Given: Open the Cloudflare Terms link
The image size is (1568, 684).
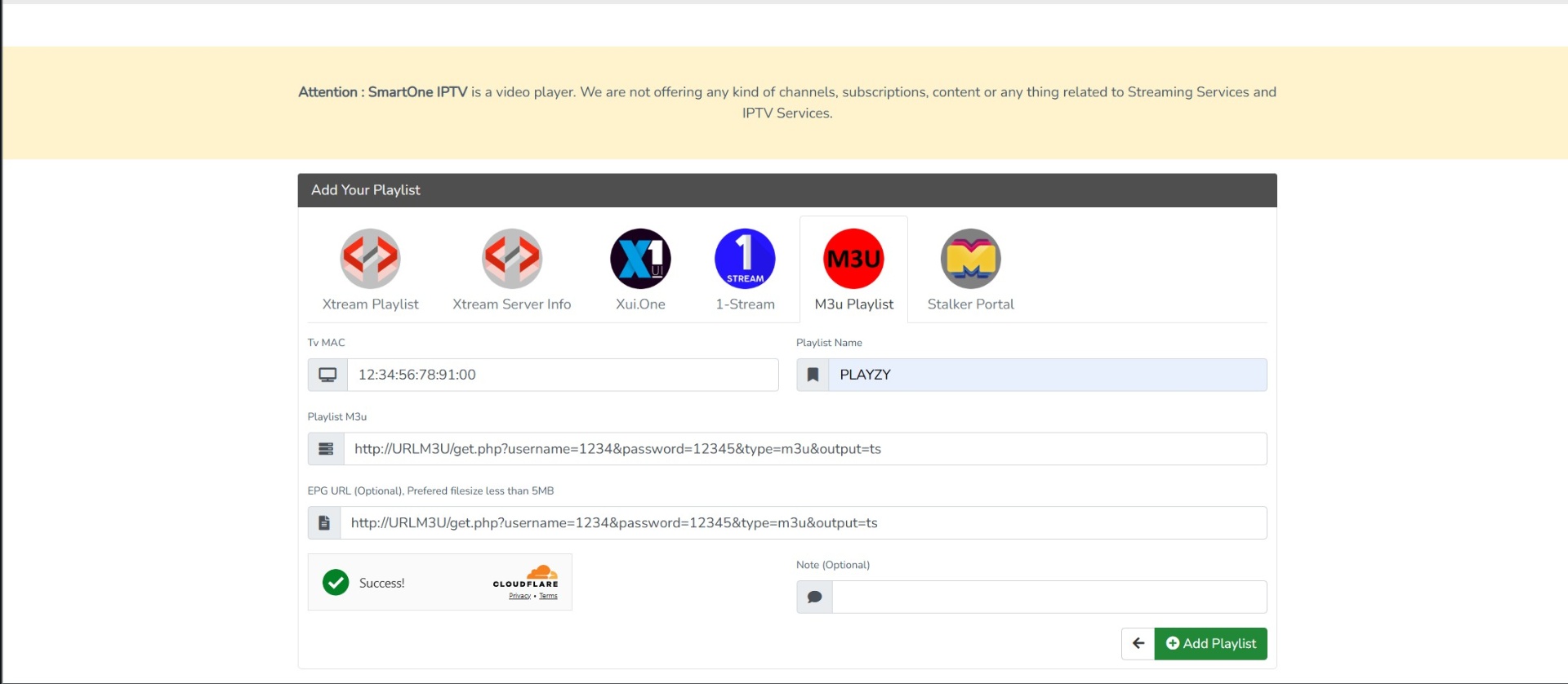Looking at the screenshot, I should [548, 596].
